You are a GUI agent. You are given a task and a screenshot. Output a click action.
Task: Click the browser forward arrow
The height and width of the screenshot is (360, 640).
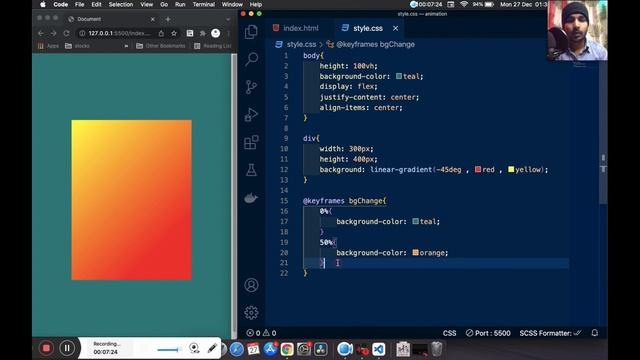pos(53,33)
